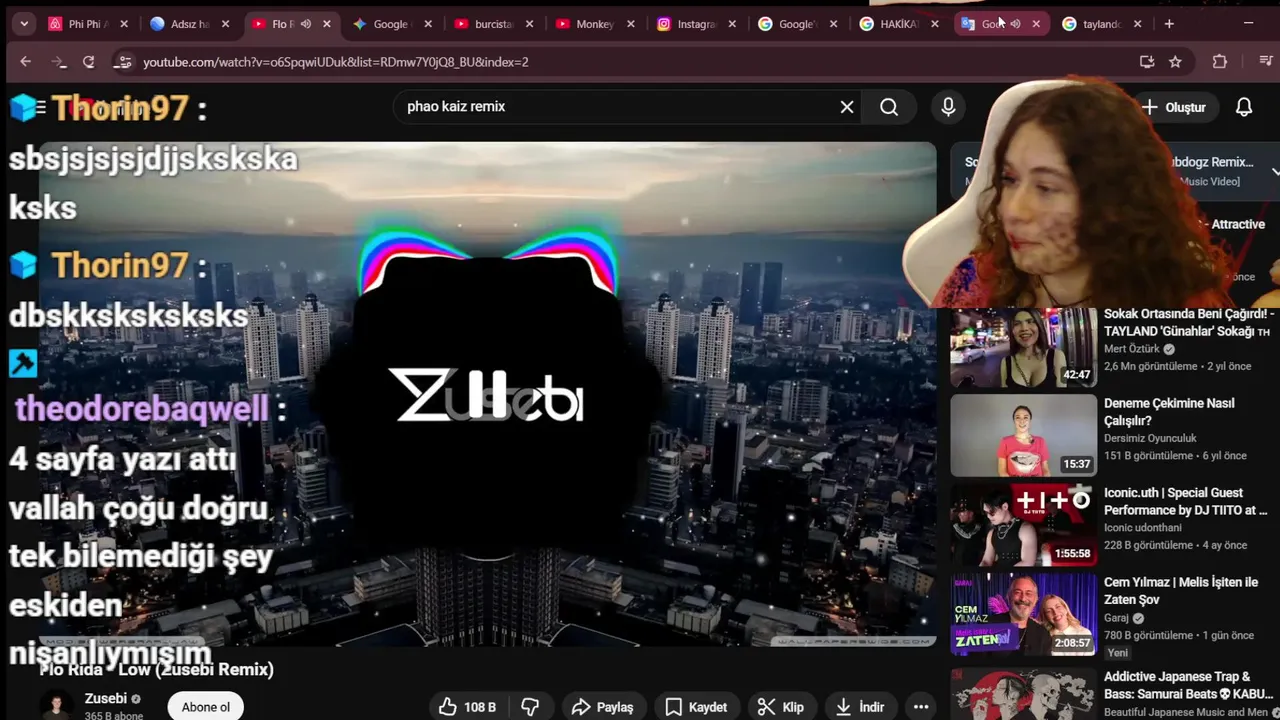Open Addictive Japanese Trap & Bass thumbnail
Viewport: 1280px width, 720px height.
click(x=1023, y=694)
